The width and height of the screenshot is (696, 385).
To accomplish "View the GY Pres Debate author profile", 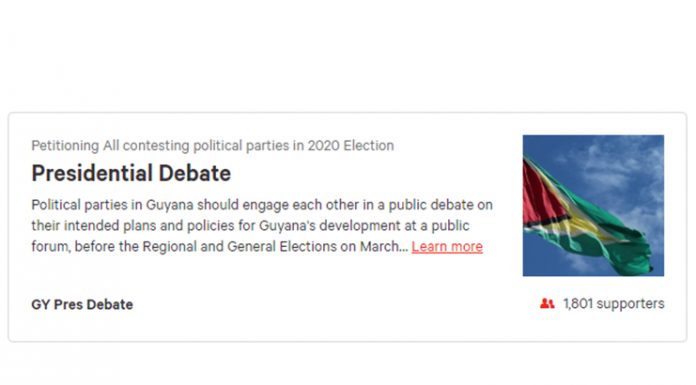I will coord(82,305).
